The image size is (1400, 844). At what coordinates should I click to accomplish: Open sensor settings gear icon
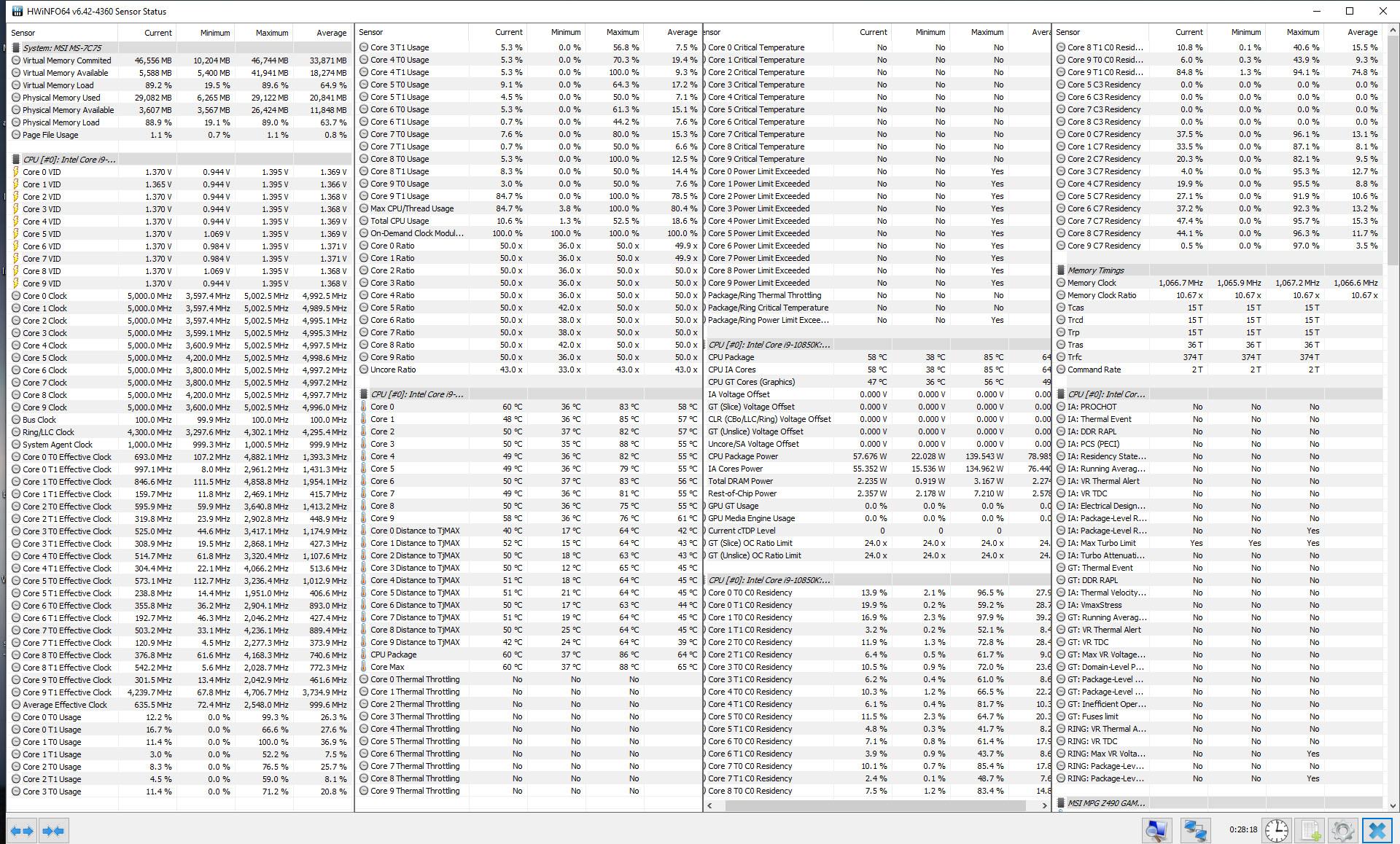click(x=1343, y=830)
